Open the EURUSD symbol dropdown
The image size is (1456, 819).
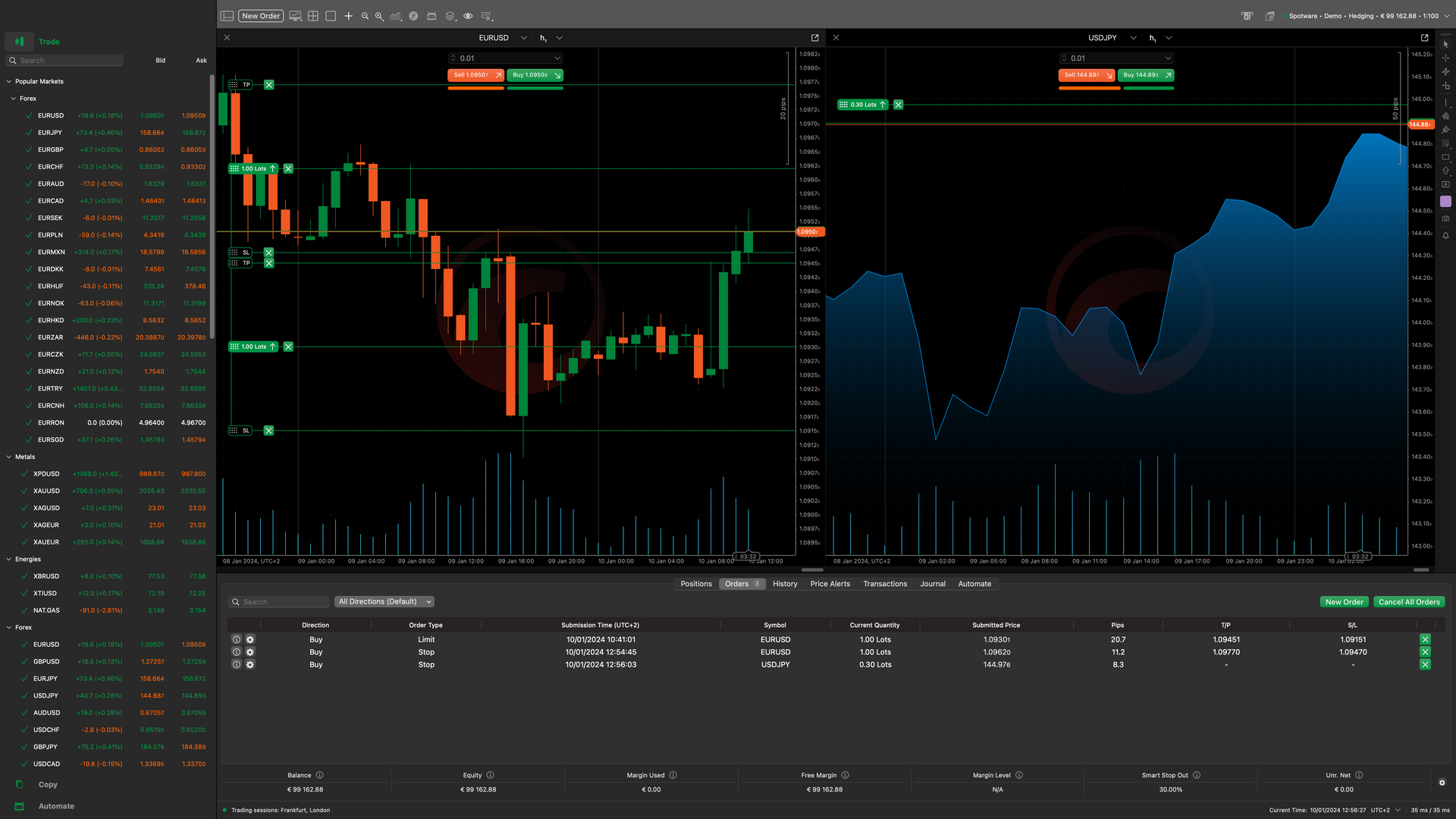coord(523,38)
